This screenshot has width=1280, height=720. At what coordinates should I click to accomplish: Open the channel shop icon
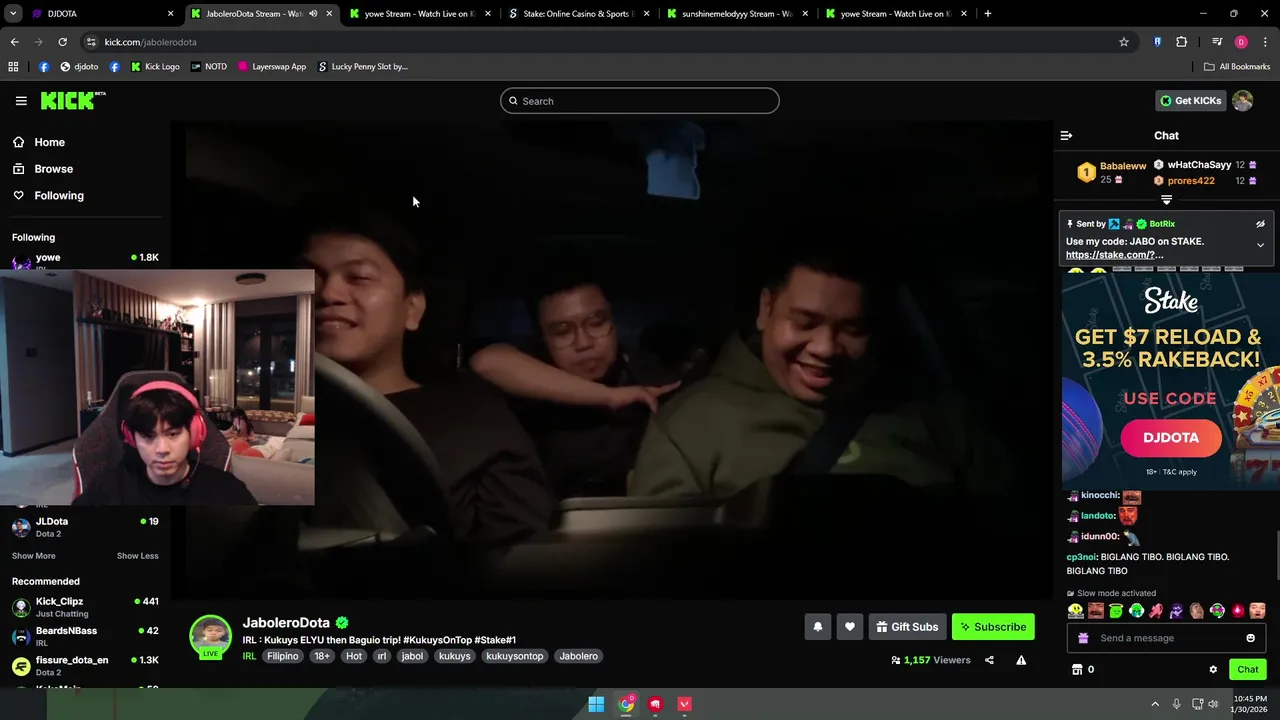[1077, 669]
